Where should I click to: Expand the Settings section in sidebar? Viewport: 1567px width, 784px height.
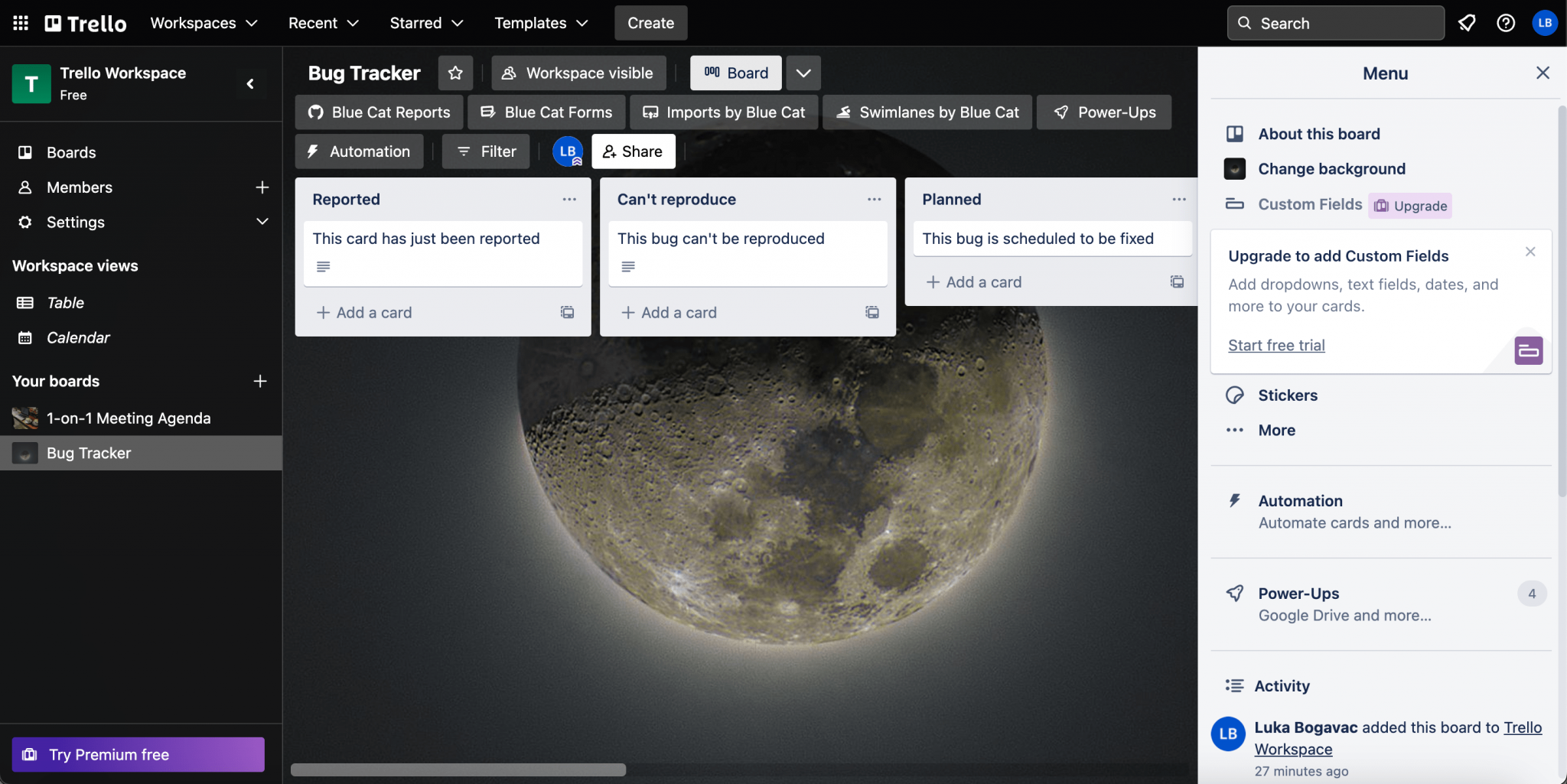(x=261, y=222)
